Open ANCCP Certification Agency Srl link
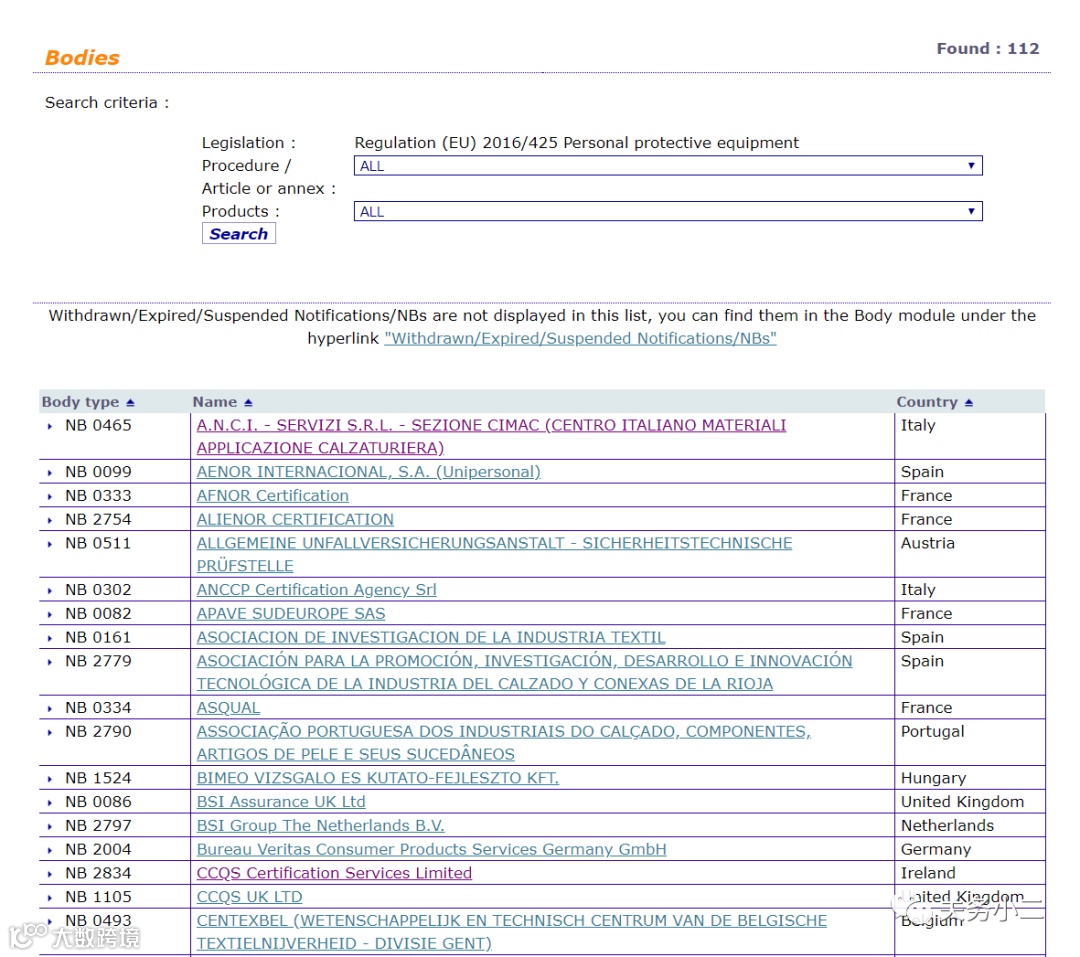This screenshot has height=957, width=1080. [x=316, y=590]
